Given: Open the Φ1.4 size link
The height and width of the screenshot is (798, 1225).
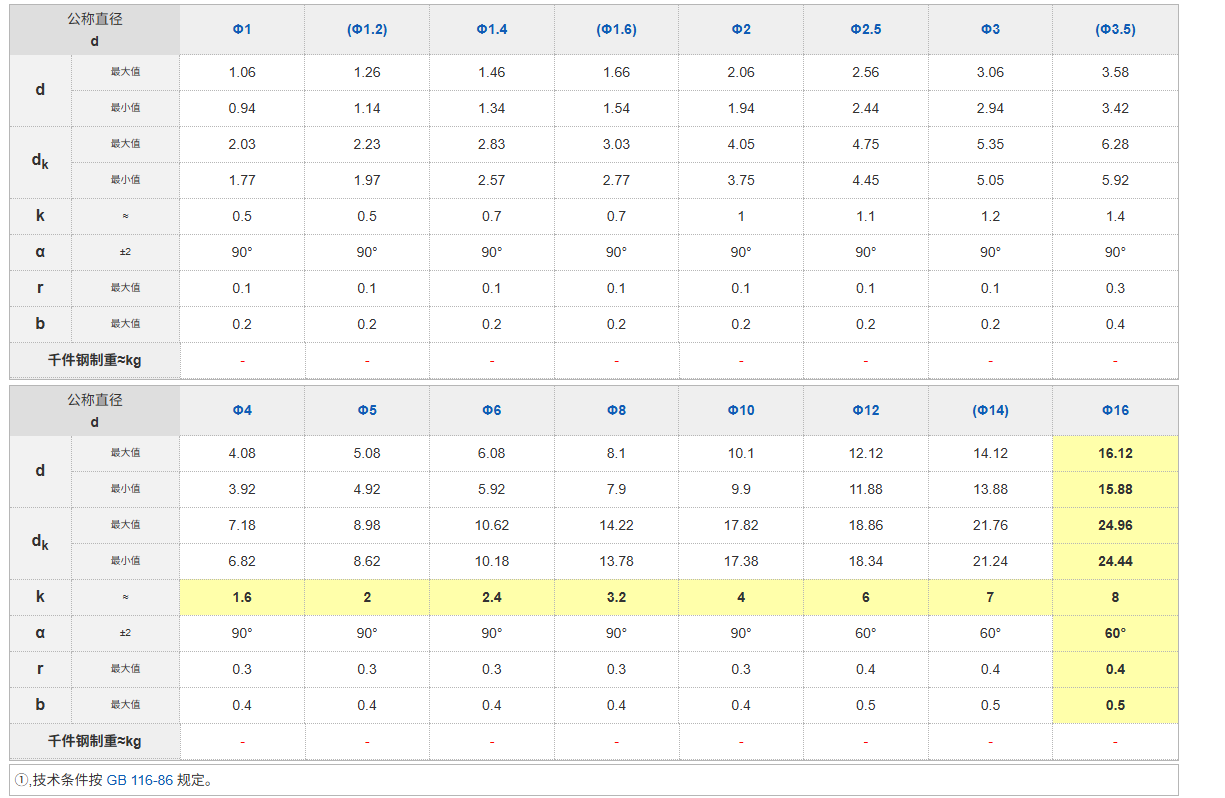Looking at the screenshot, I should pyautogui.click(x=491, y=30).
